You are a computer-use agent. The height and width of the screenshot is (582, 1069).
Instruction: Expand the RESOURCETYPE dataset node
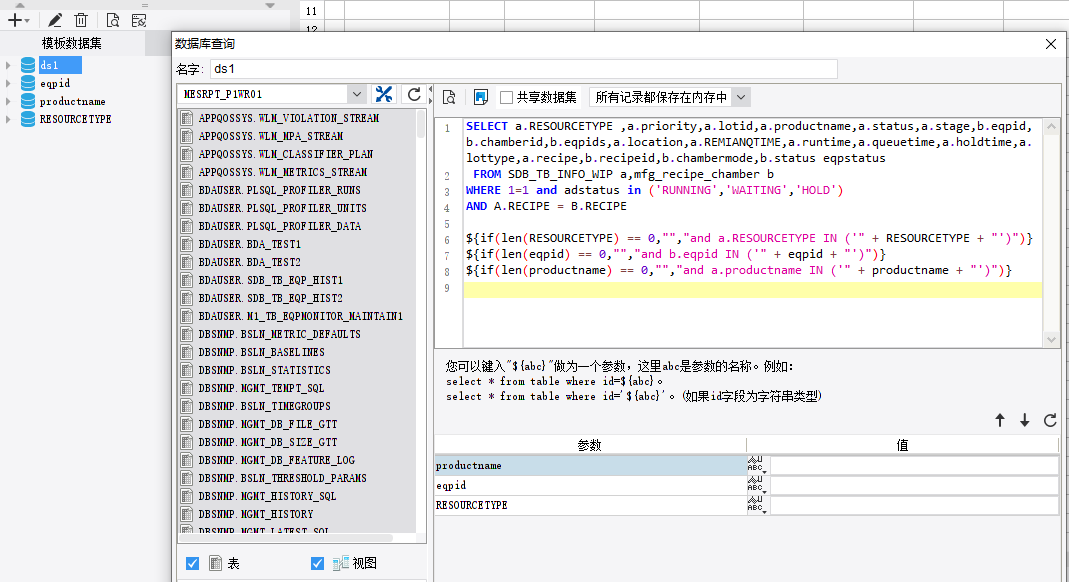[8, 119]
